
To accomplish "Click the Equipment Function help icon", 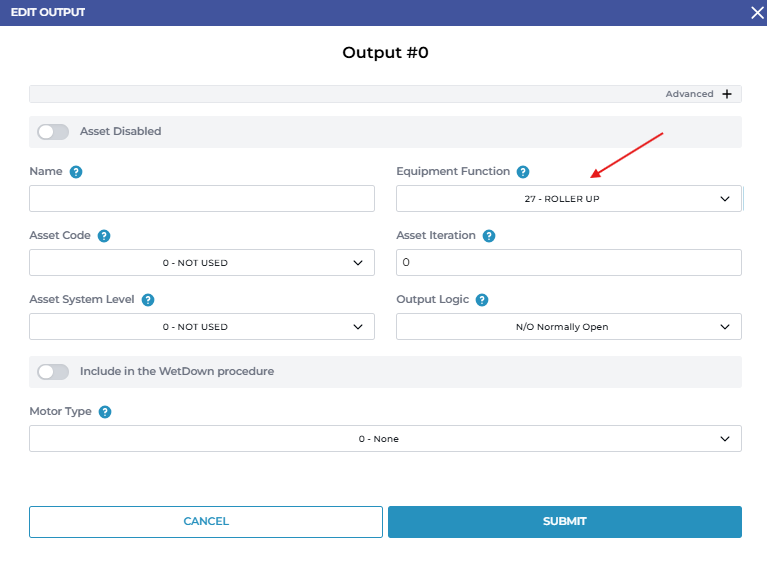I will 523,172.
